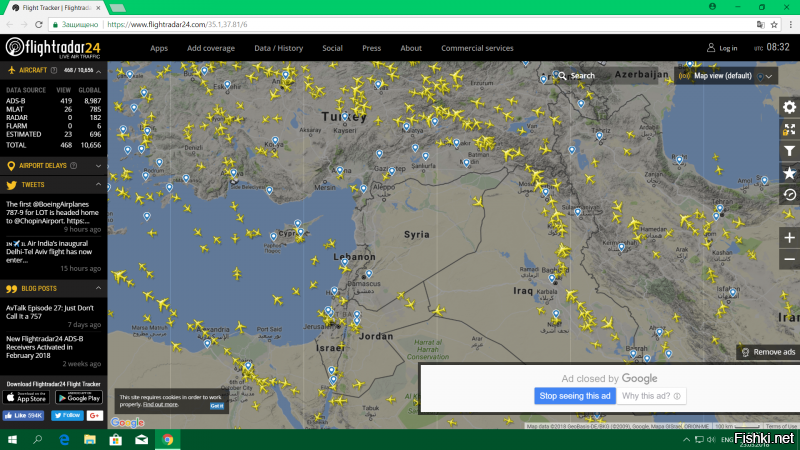
Task: Open the Apps menu
Action: coord(159,48)
